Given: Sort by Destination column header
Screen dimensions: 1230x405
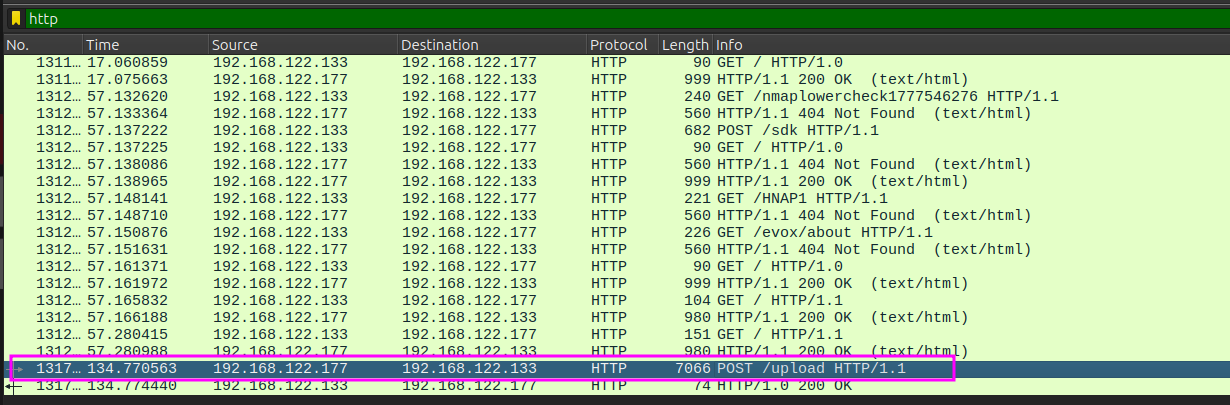Looking at the screenshot, I should pyautogui.click(x=492, y=45).
